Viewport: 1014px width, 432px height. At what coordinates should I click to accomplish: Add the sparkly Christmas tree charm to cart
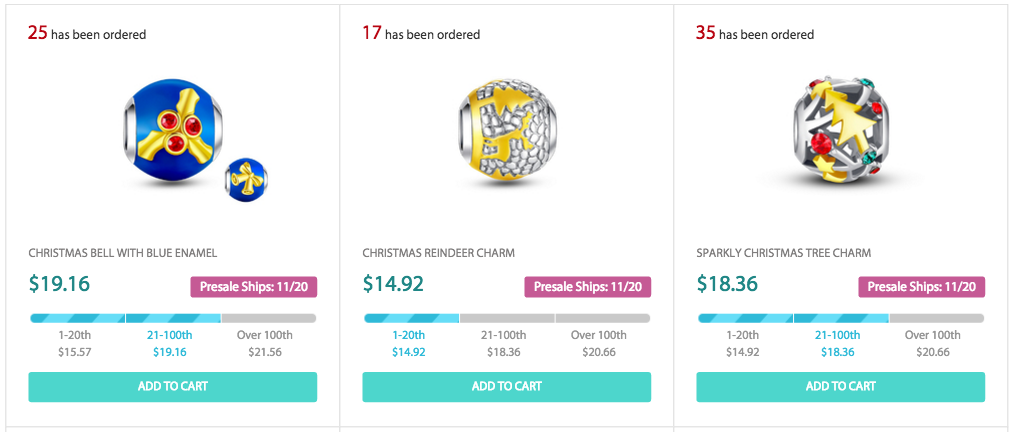coord(840,387)
